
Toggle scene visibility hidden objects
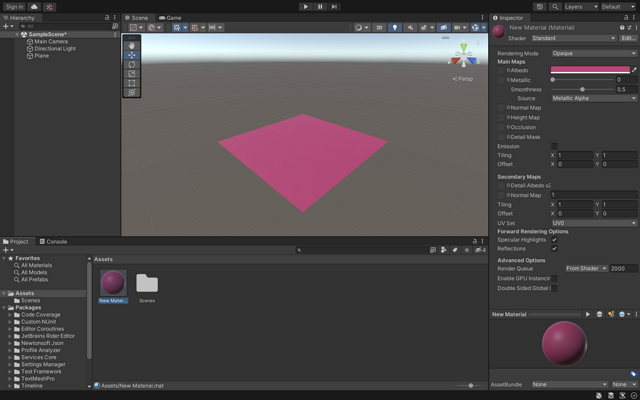click(443, 27)
